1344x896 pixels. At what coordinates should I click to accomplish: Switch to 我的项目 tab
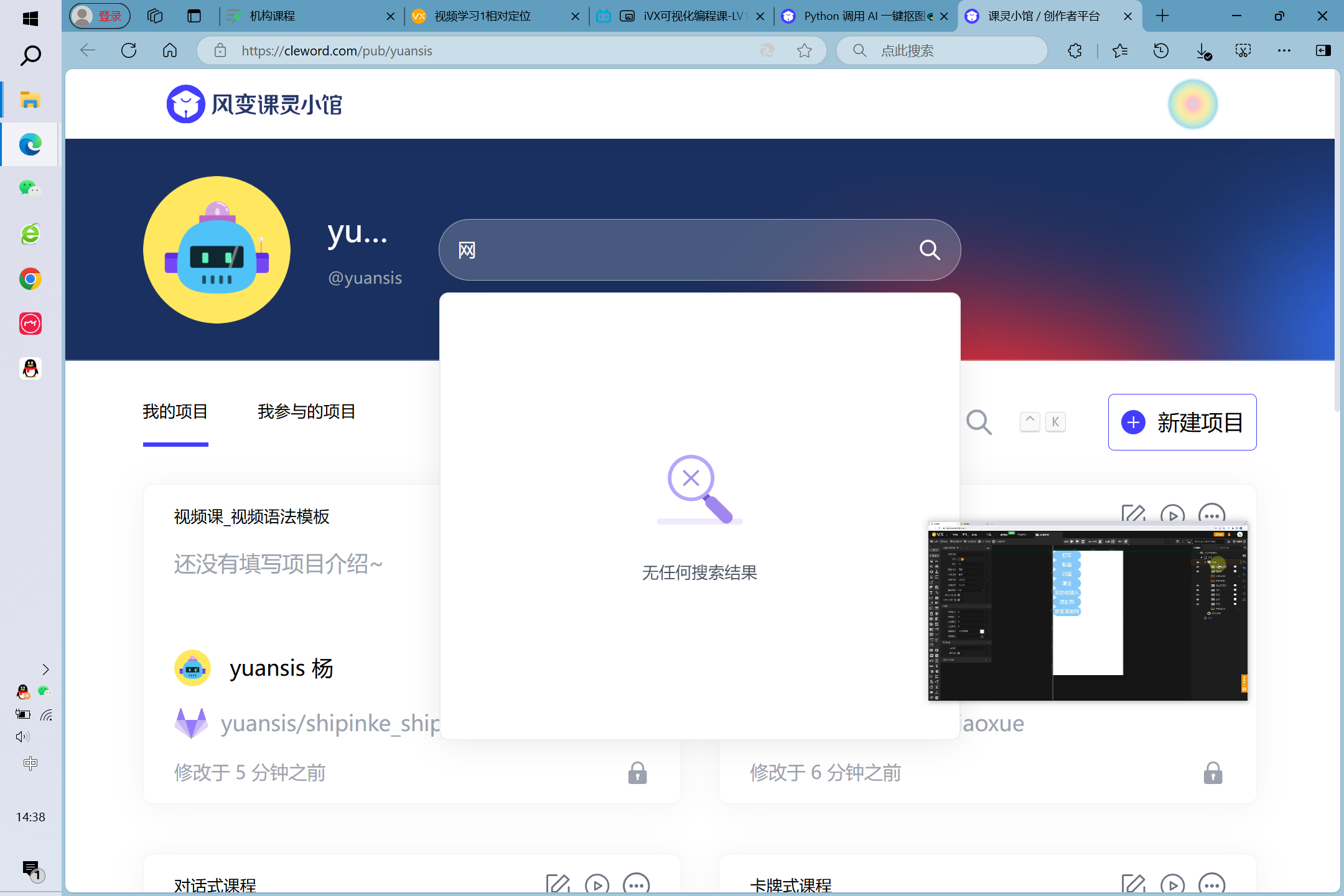point(175,411)
